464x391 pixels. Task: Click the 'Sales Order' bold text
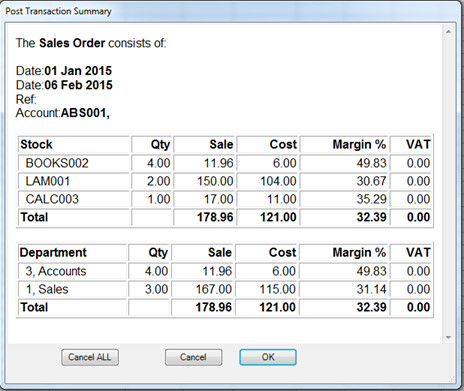coord(72,43)
